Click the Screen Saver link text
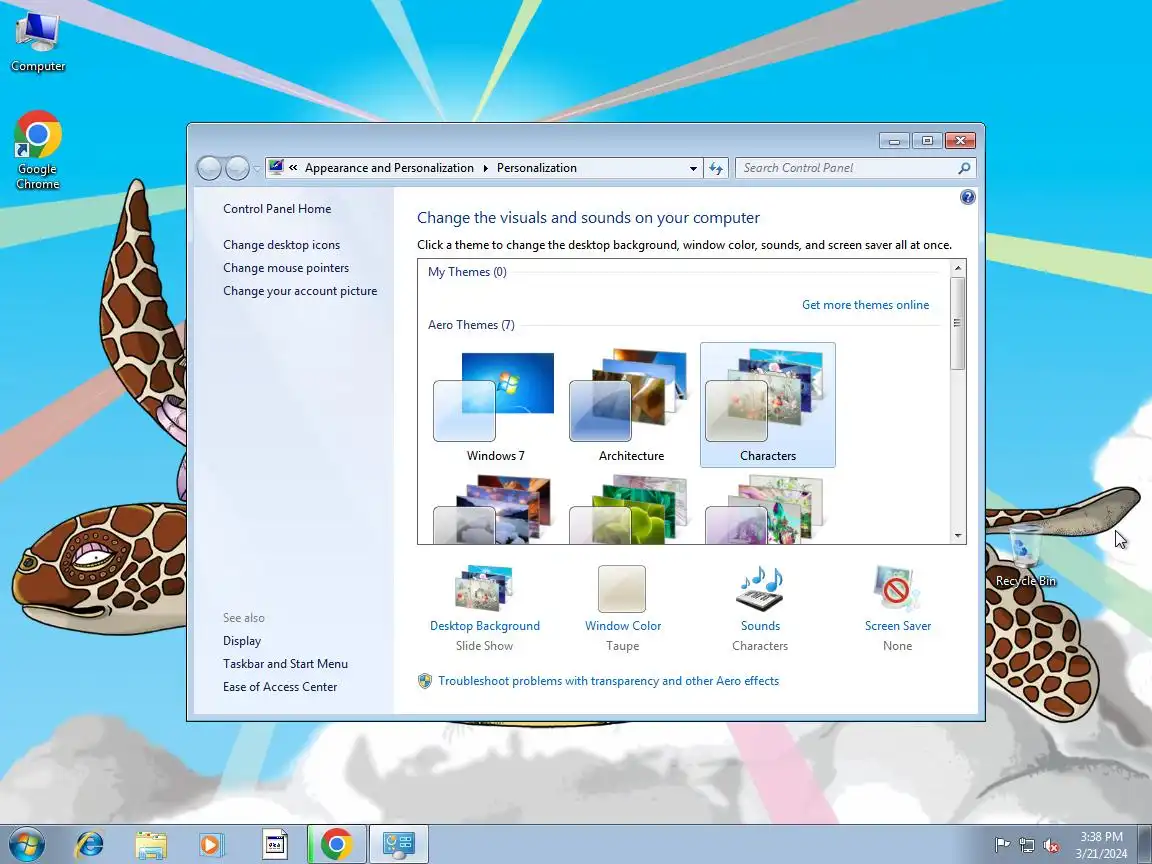Image resolution: width=1152 pixels, height=864 pixels. (898, 626)
